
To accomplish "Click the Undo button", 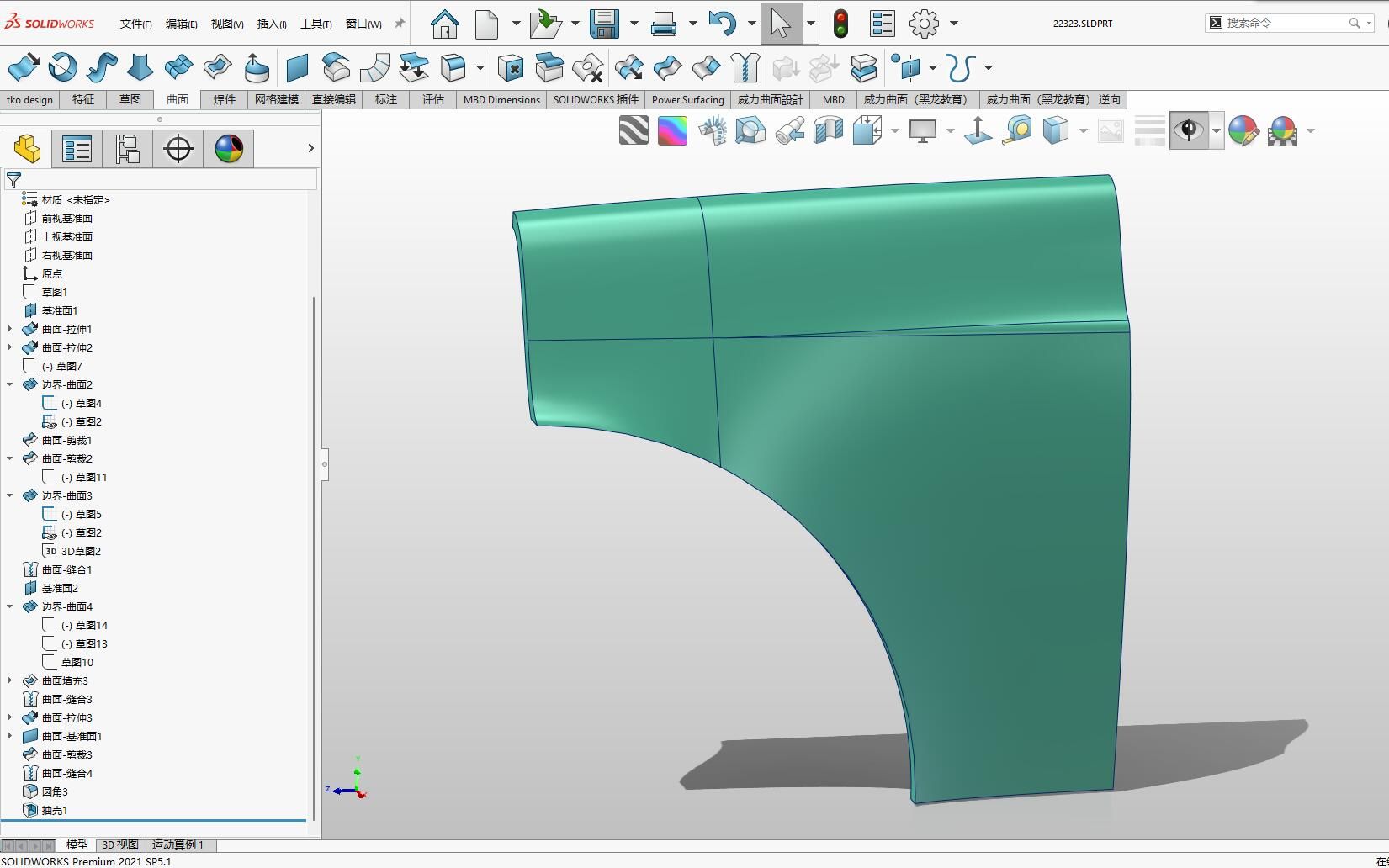I will tap(722, 24).
